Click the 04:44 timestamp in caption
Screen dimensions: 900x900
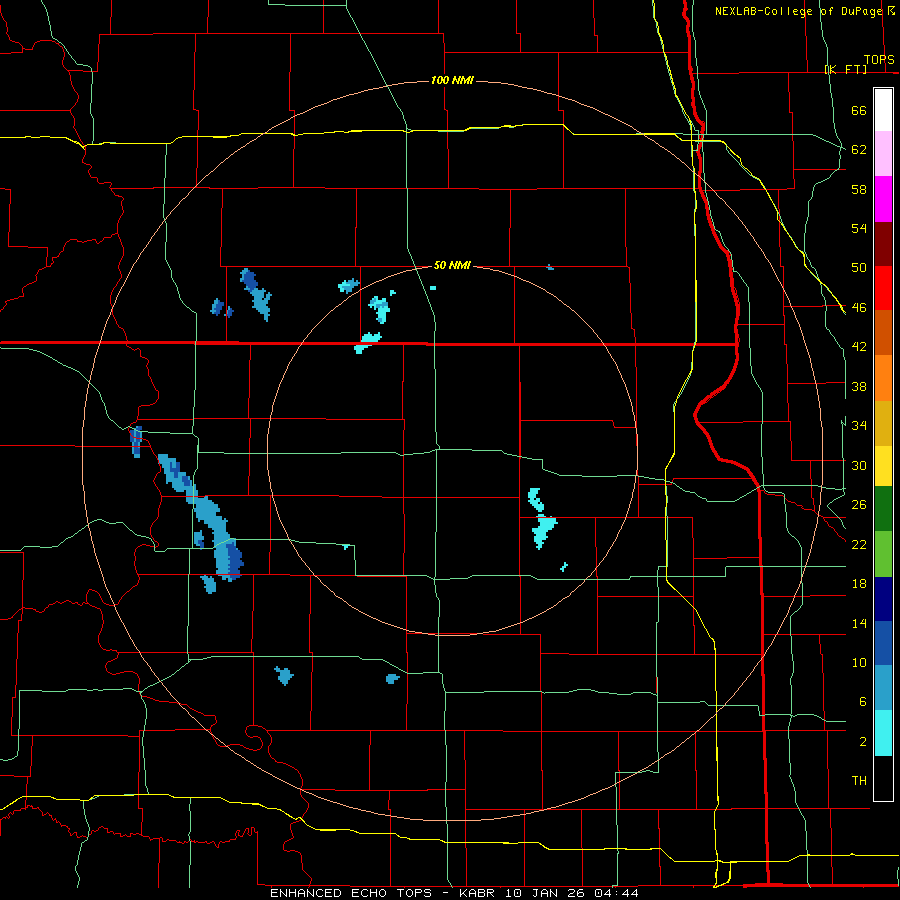617,893
